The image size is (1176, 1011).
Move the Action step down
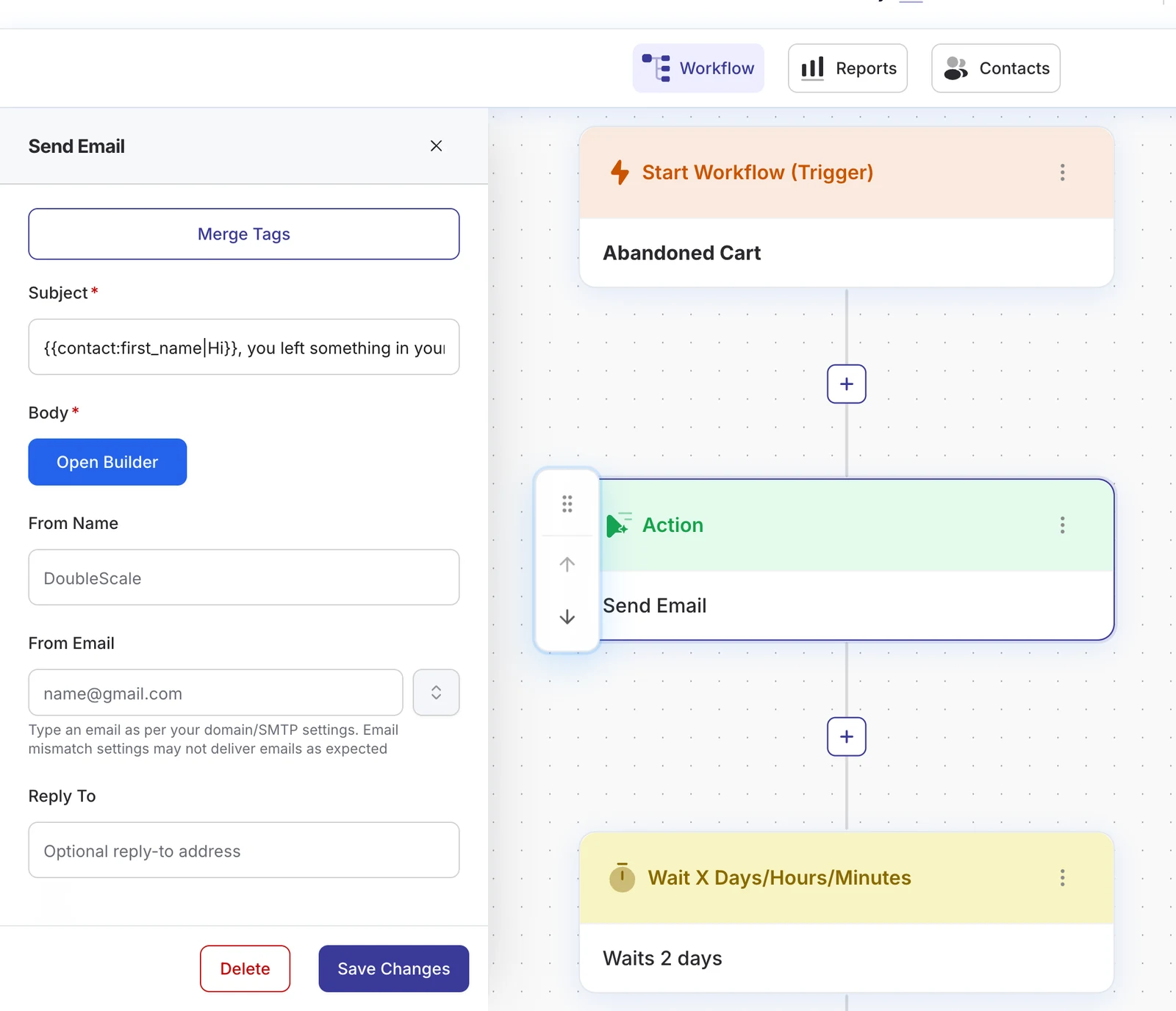point(567,617)
